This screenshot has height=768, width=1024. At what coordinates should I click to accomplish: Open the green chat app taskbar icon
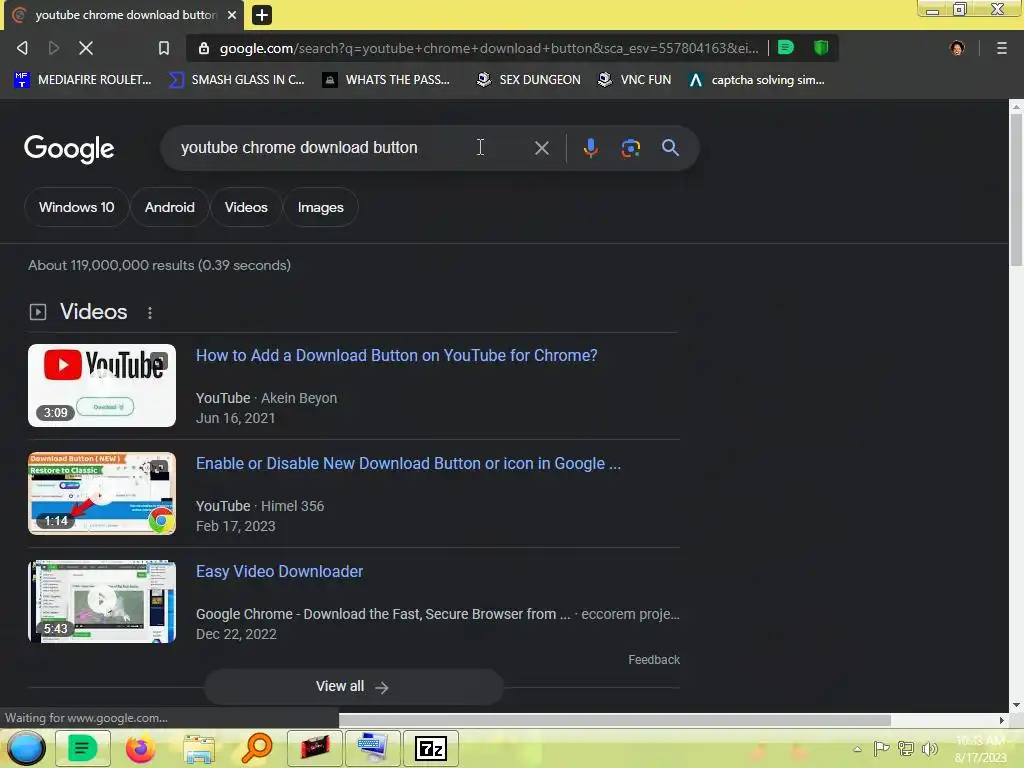[82, 748]
